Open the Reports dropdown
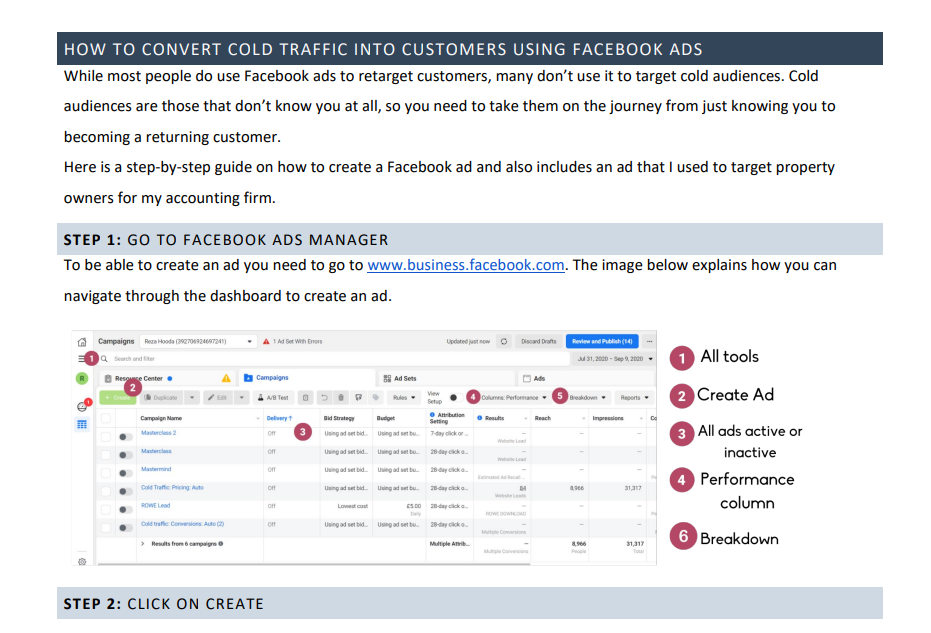This screenshot has height=633, width=931. [634, 398]
